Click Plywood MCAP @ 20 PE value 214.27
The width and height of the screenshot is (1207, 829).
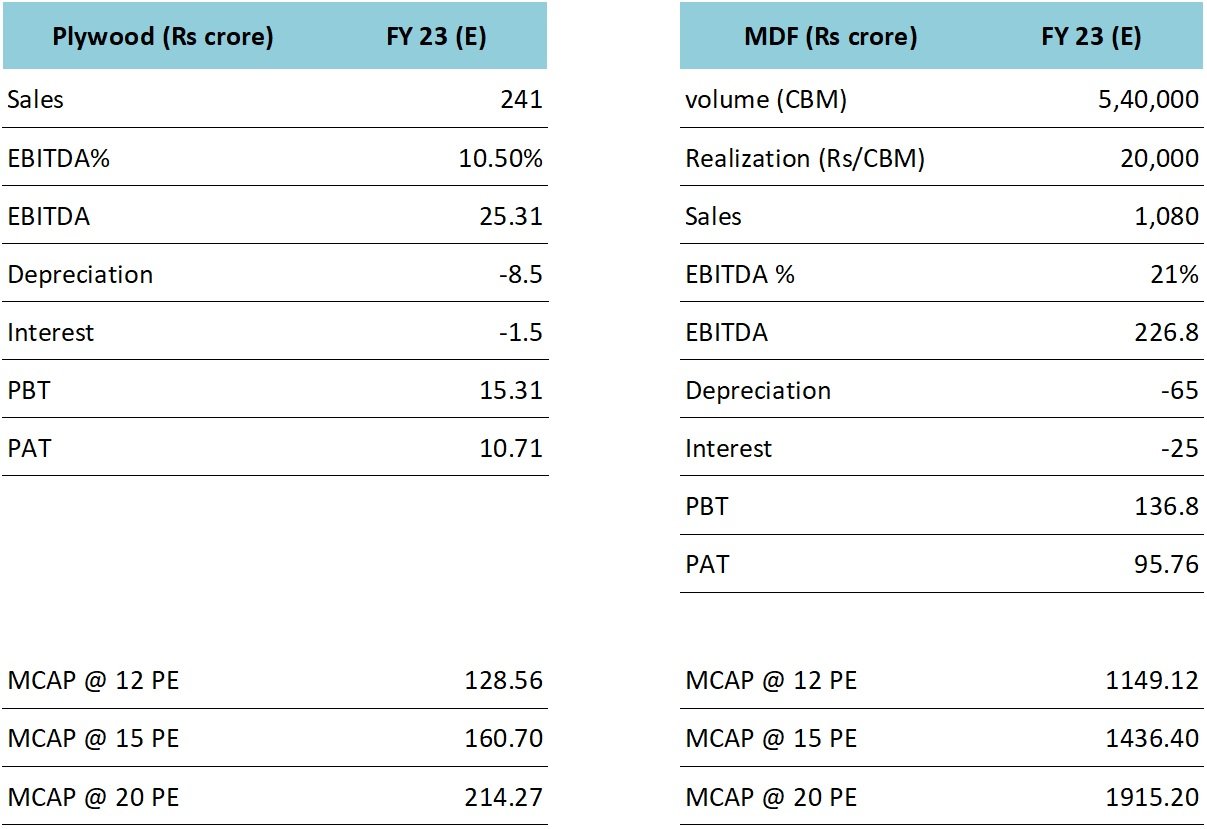(x=503, y=797)
